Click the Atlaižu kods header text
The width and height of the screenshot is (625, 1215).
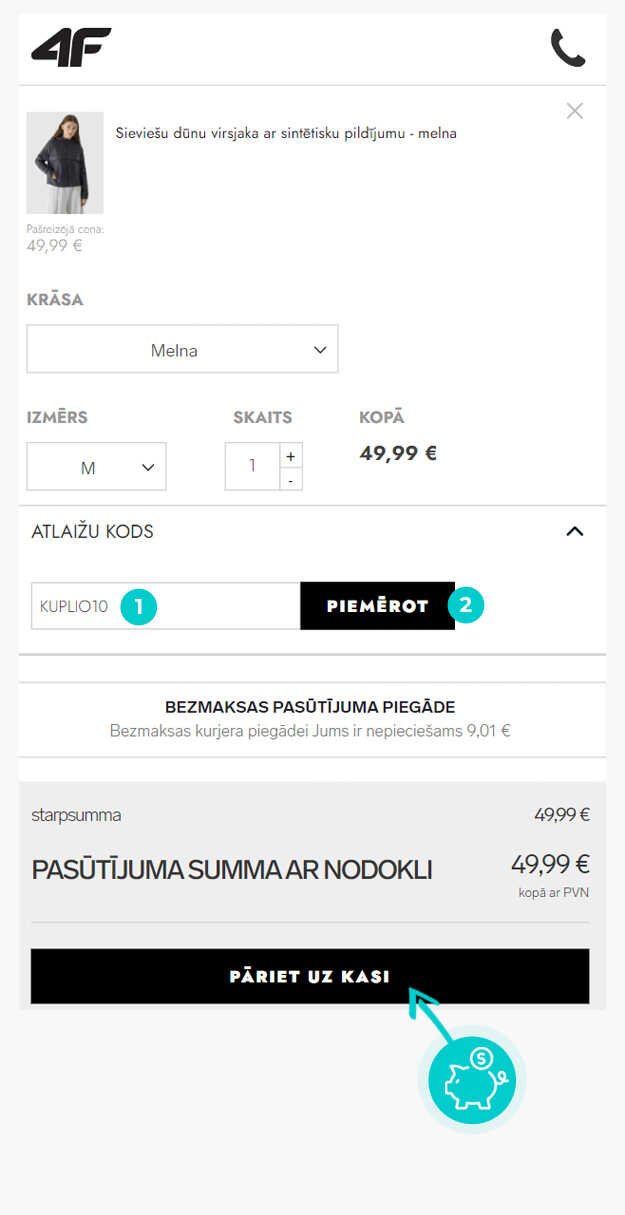93,531
